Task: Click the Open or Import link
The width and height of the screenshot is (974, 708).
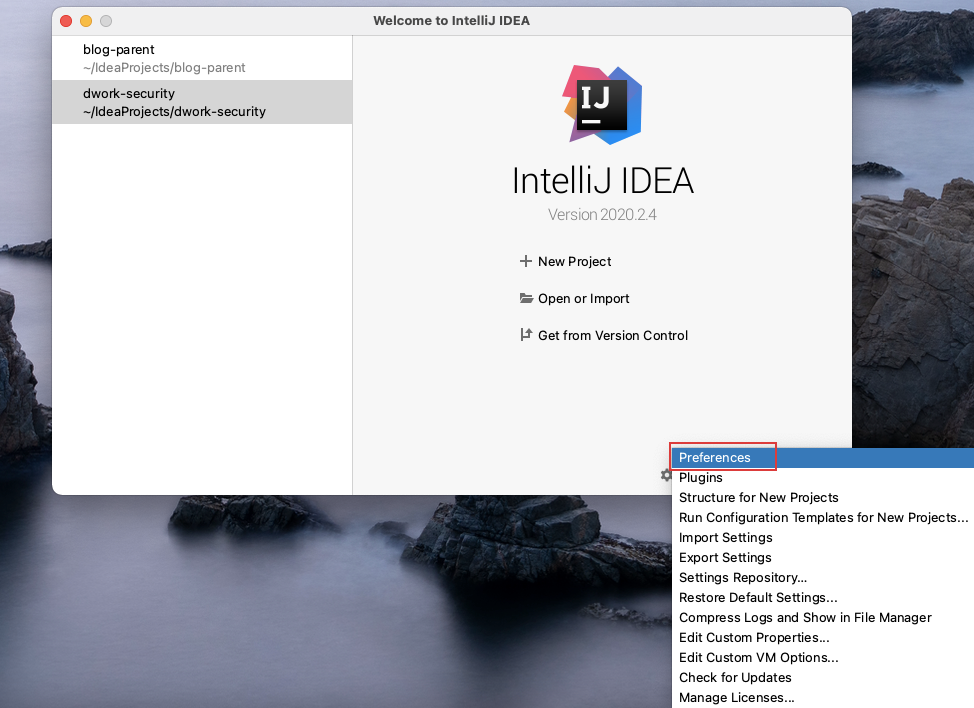Action: pyautogui.click(x=583, y=299)
